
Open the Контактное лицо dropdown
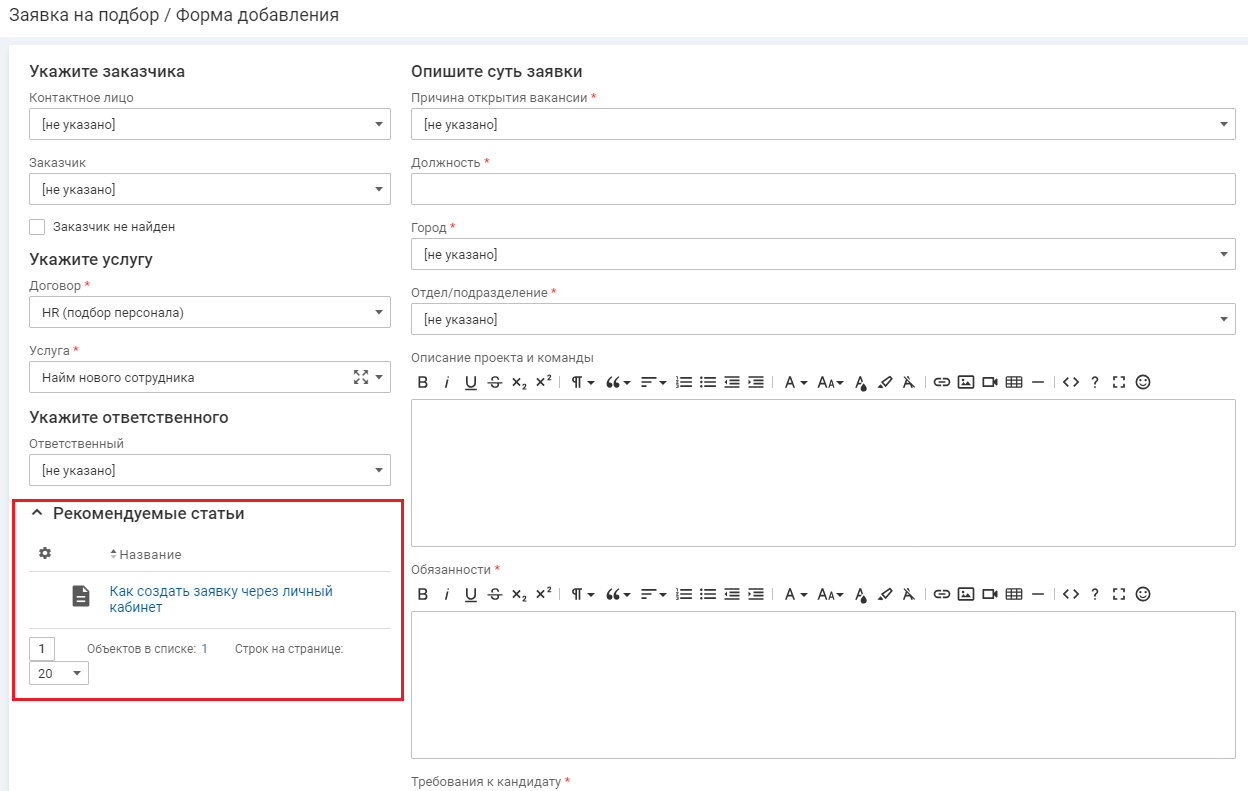tap(209, 124)
